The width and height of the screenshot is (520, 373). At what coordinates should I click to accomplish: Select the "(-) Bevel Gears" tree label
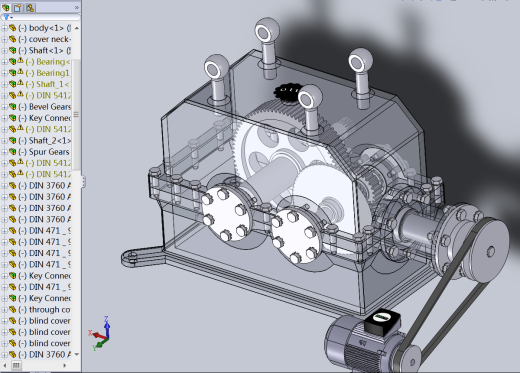click(x=45, y=107)
